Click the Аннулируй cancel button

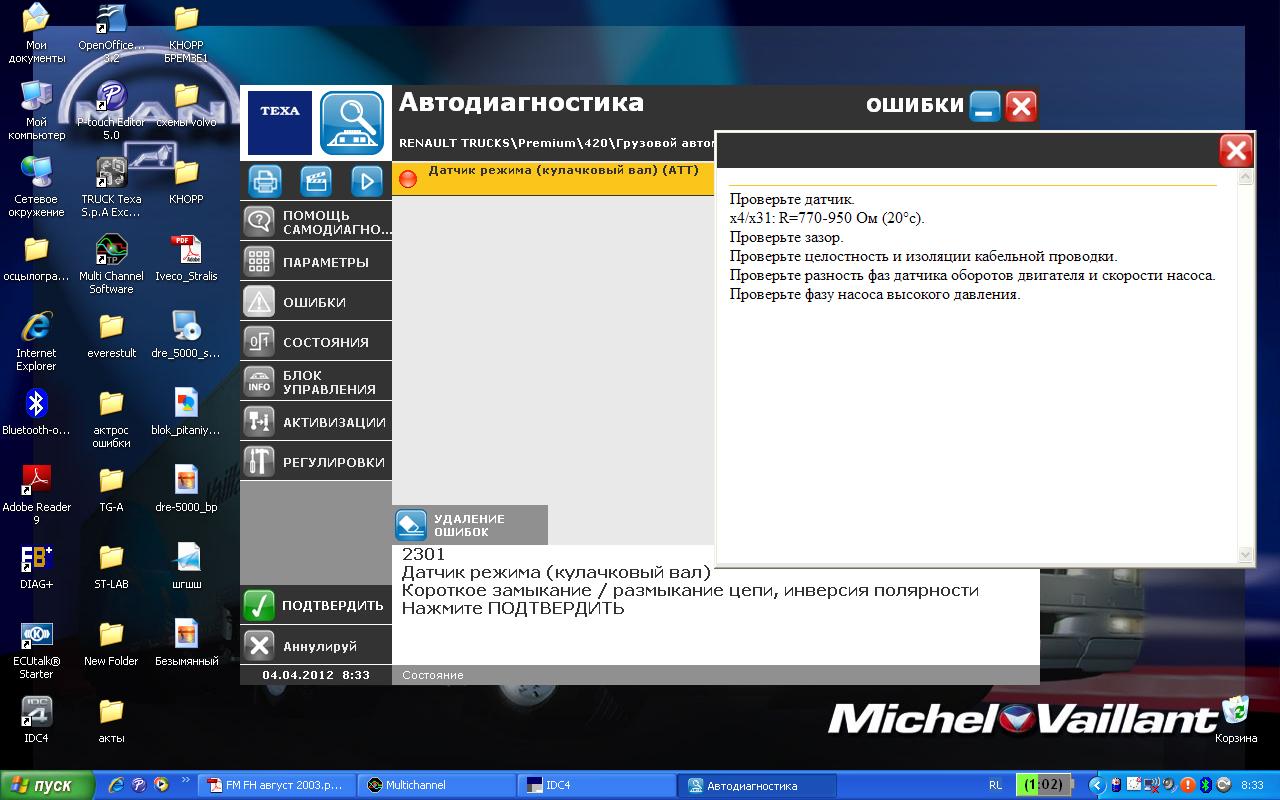[x=316, y=646]
